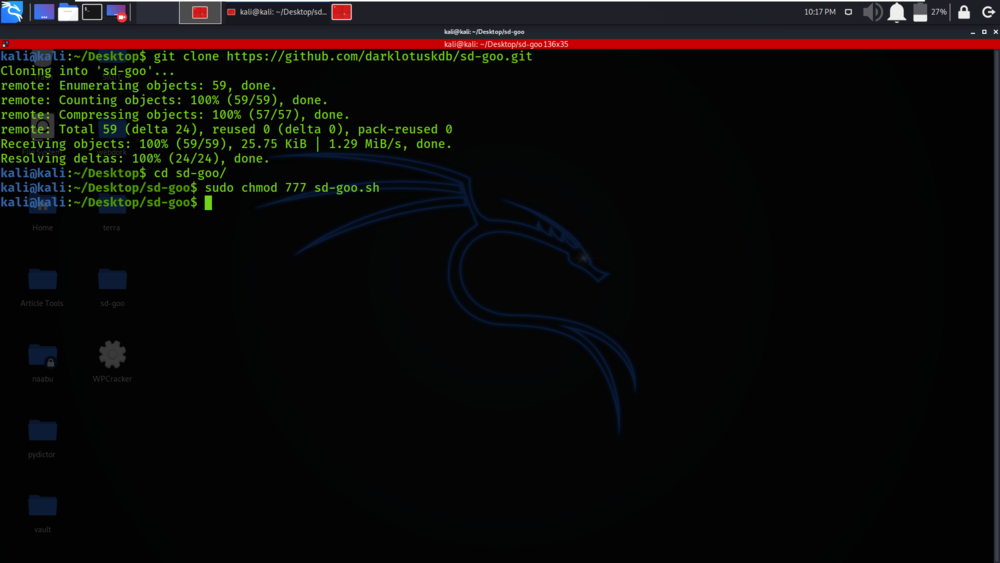The image size is (1000, 563).
Task: Click the window title kali@kali: ~/Desktop/sd-goo
Action: (484, 32)
